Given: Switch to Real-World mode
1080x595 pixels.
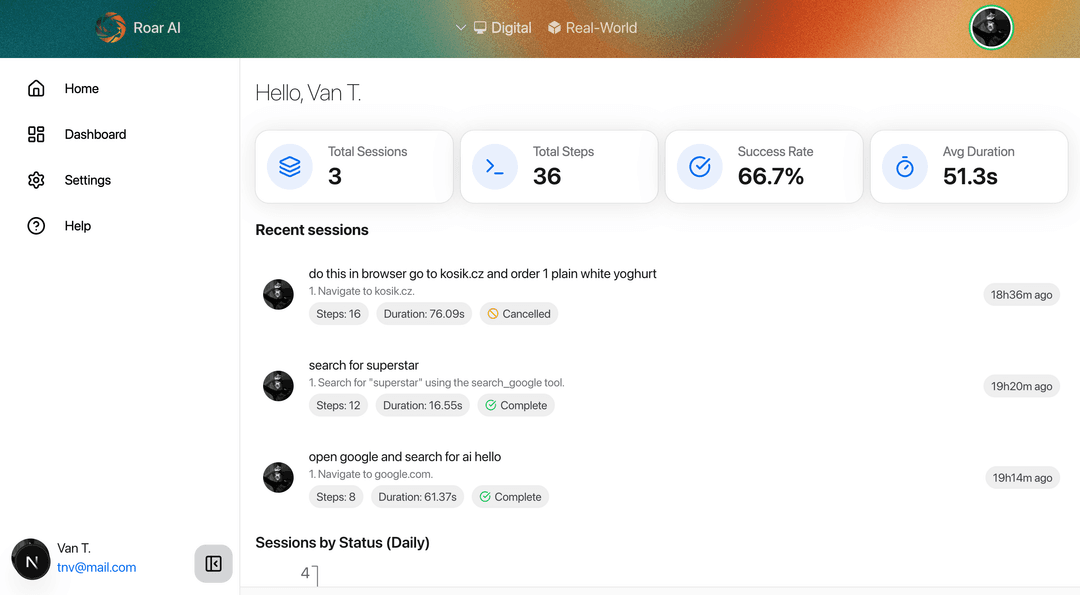Looking at the screenshot, I should tap(592, 28).
